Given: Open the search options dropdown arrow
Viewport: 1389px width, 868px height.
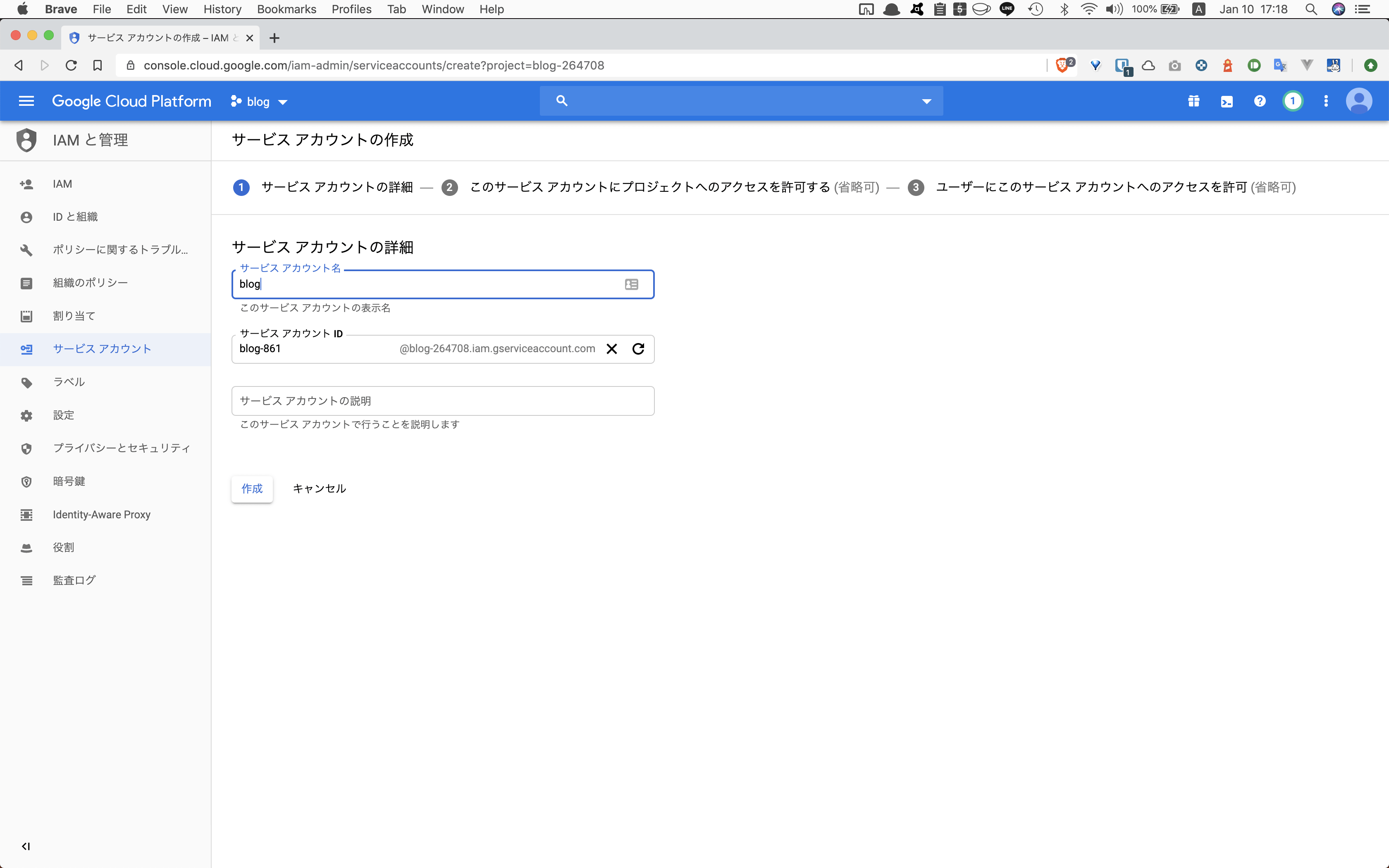Looking at the screenshot, I should coord(926,101).
